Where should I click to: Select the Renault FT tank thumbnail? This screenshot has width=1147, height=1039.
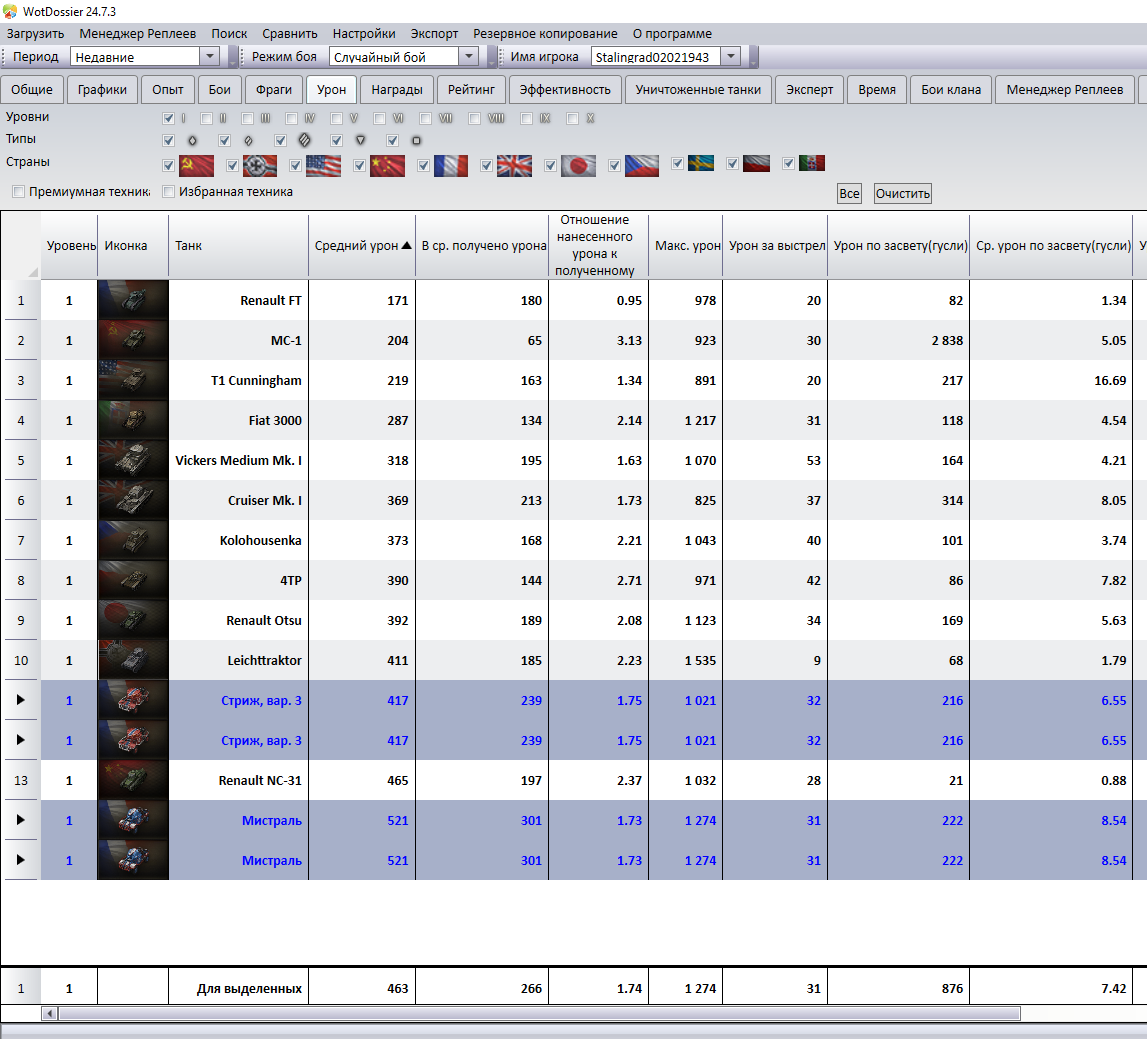point(133,300)
